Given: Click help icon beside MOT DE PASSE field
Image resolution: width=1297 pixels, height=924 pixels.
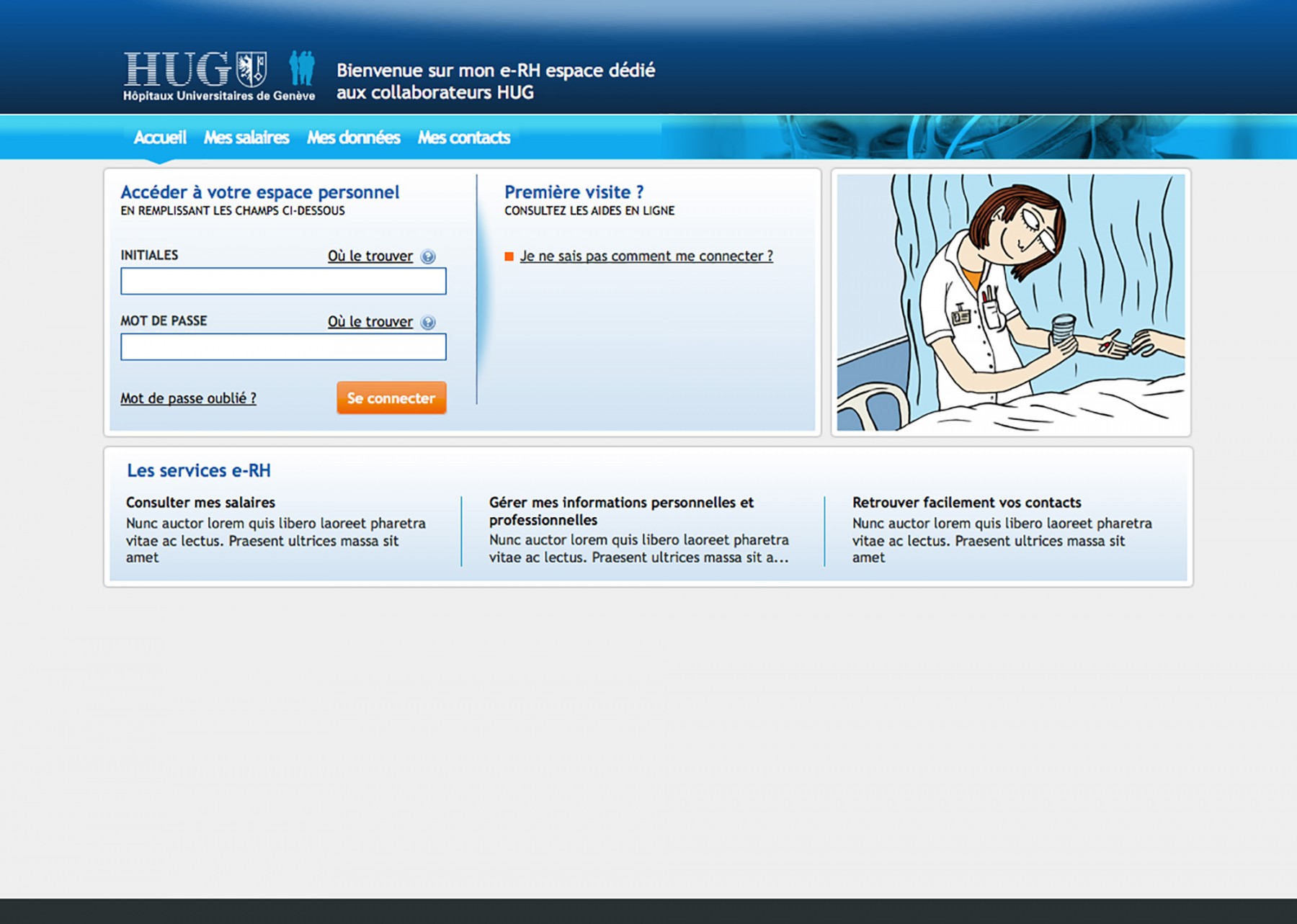Looking at the screenshot, I should tap(428, 323).
